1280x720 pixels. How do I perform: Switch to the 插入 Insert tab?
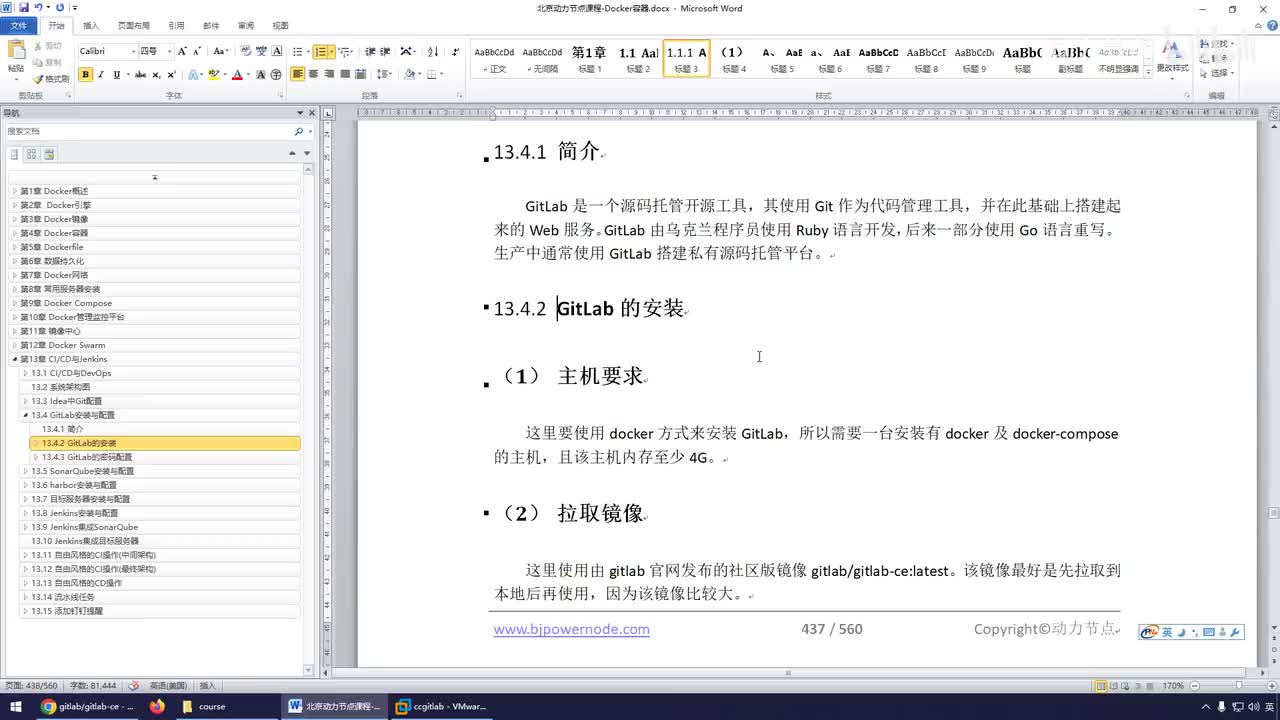pyautogui.click(x=91, y=26)
